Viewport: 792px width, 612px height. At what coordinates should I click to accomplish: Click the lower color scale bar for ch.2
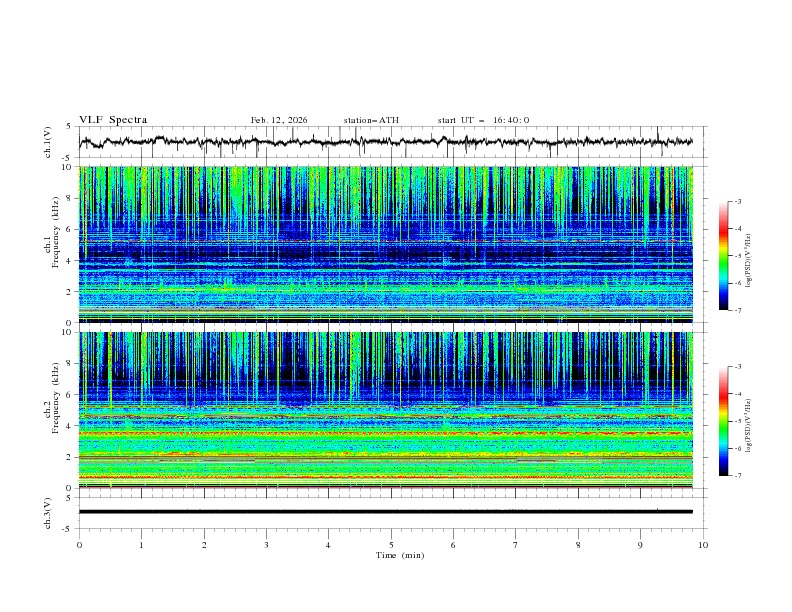pos(723,421)
